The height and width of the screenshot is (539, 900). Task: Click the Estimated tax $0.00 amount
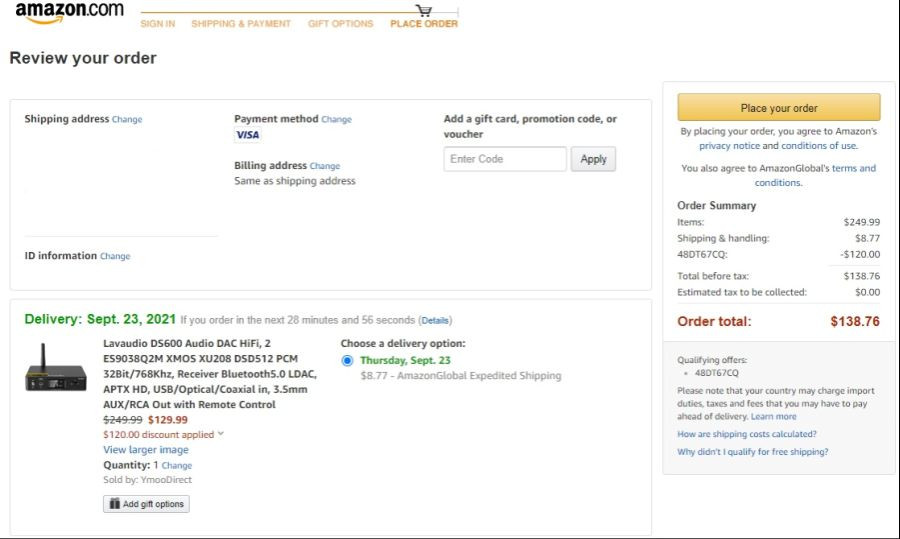click(x=867, y=292)
